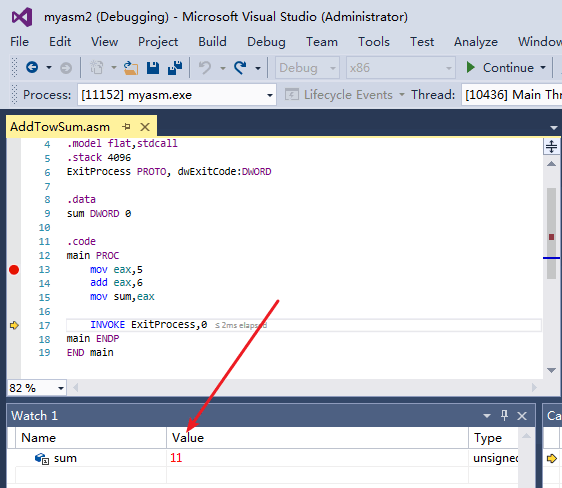Click the Navigate Backward arrow icon
This screenshot has width=562, height=488.
32,67
